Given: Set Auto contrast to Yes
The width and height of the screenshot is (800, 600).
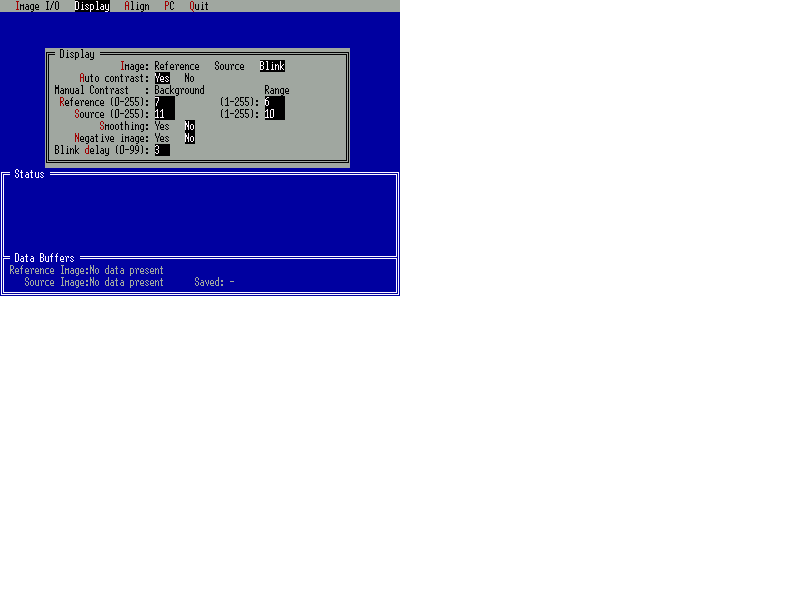Looking at the screenshot, I should (162, 78).
